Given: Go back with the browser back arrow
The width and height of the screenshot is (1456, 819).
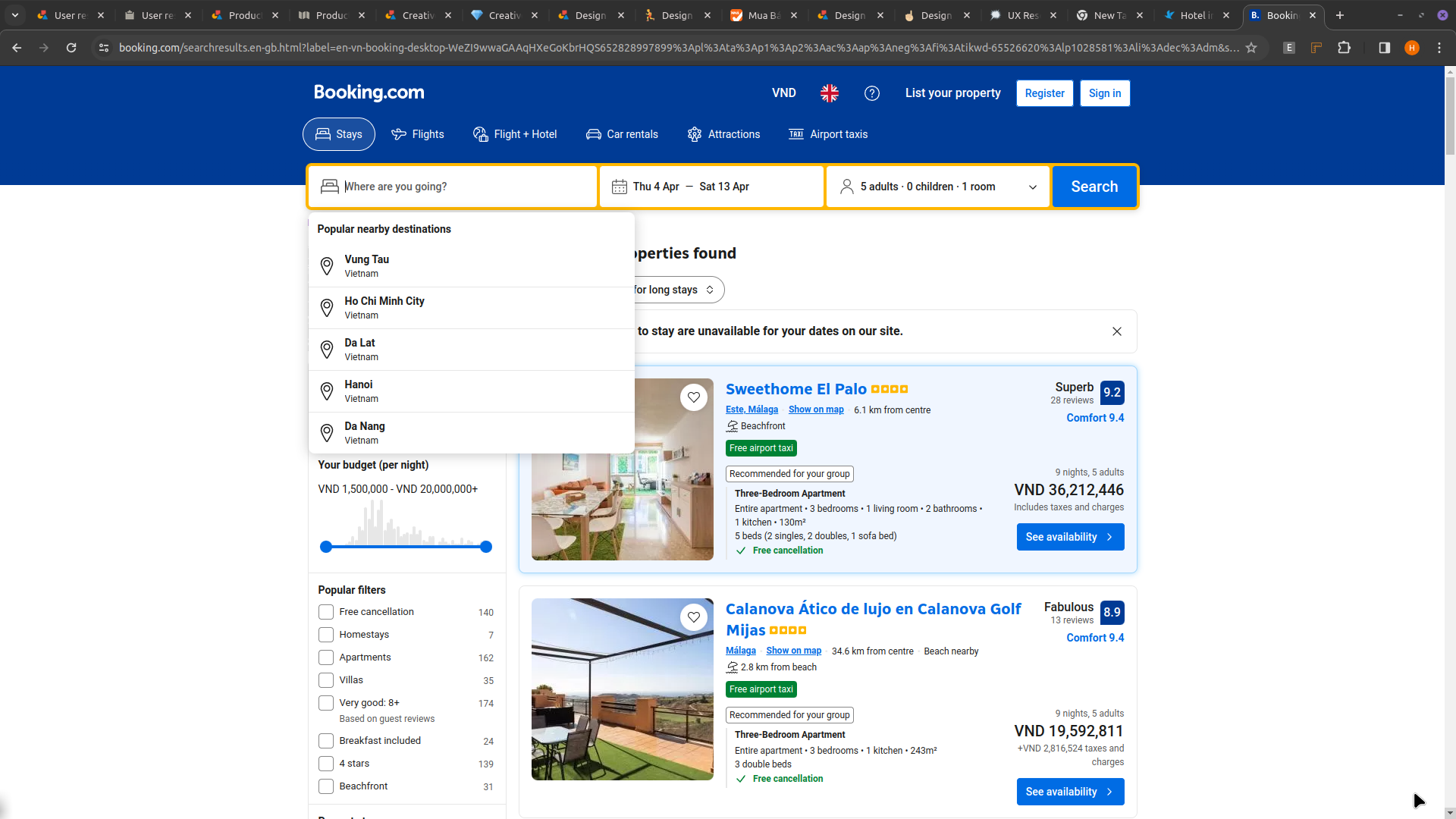Looking at the screenshot, I should (x=17, y=48).
